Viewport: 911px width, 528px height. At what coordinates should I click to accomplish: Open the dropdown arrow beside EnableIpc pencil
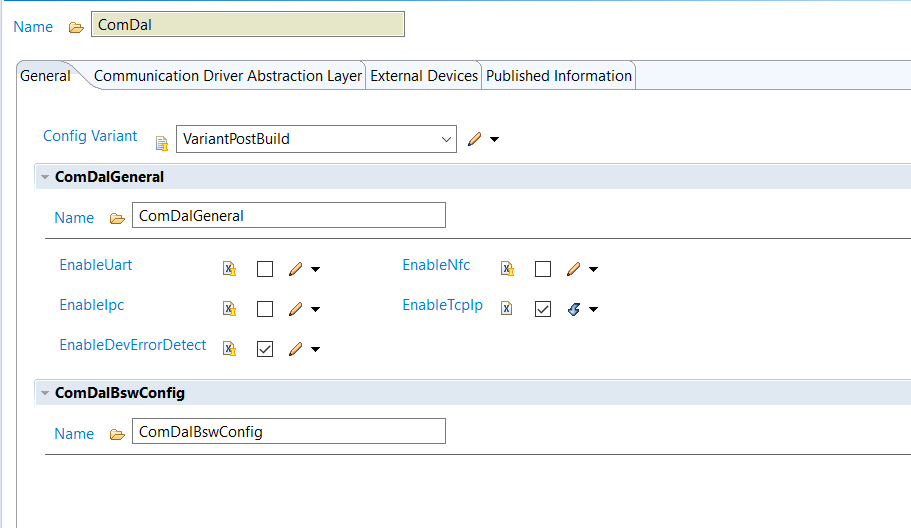pos(316,309)
